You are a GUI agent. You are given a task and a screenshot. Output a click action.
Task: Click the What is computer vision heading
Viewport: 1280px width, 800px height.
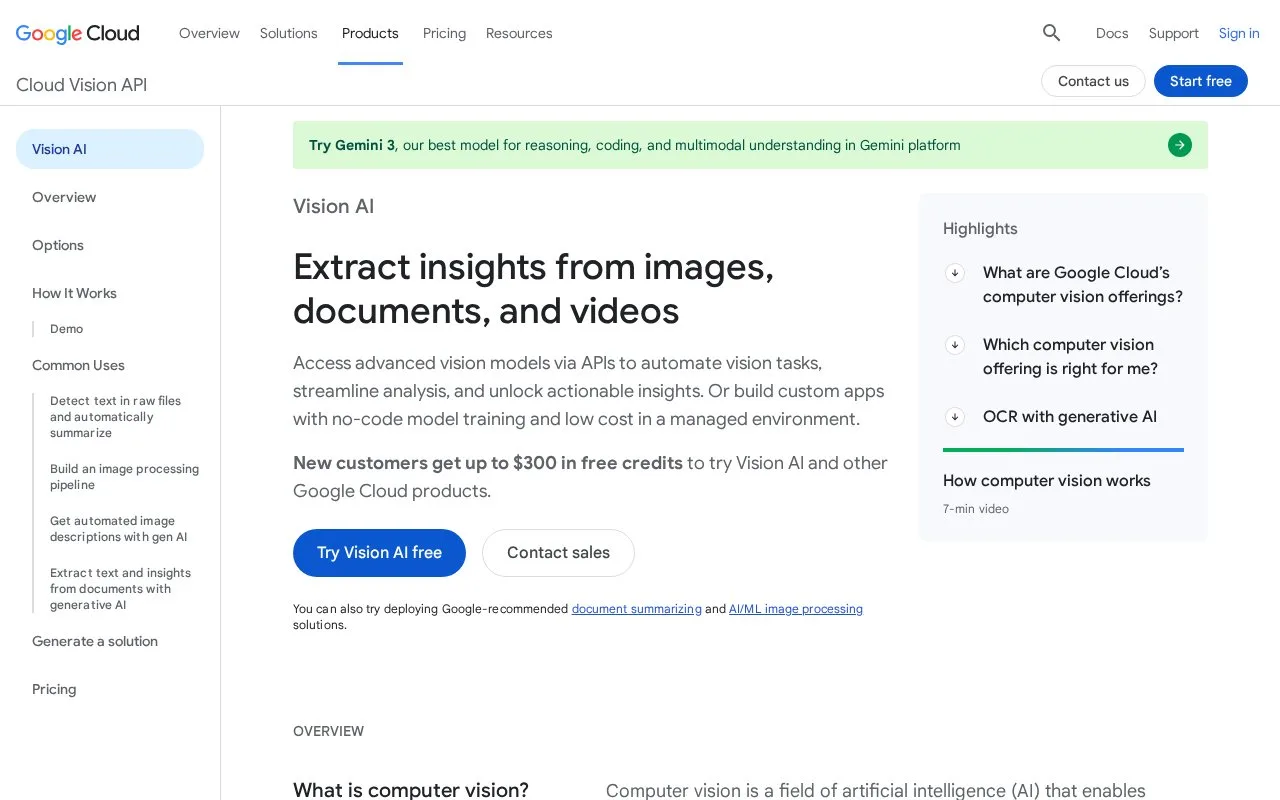pyautogui.click(x=411, y=790)
